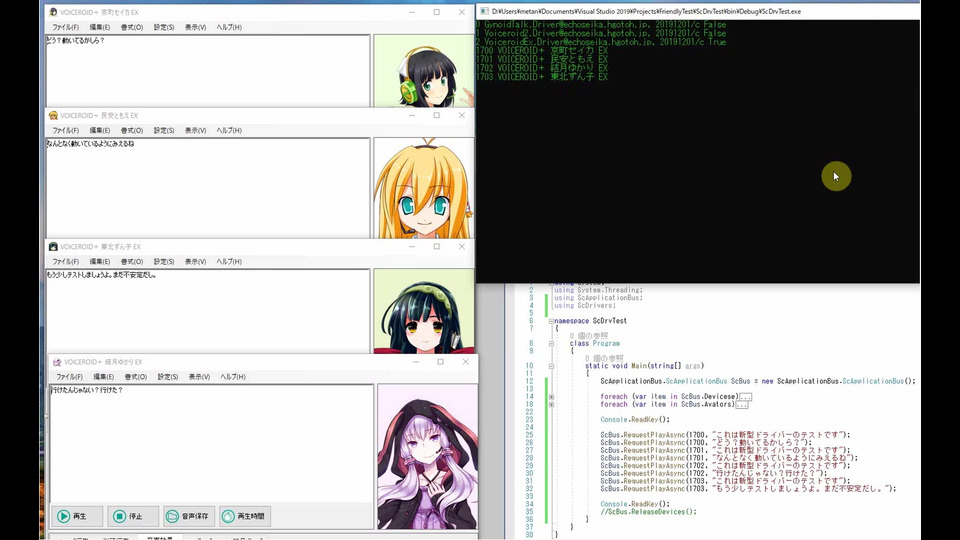Minimize the 結月ゆかり EX window
Screen dimensions: 960x540
click(416, 362)
